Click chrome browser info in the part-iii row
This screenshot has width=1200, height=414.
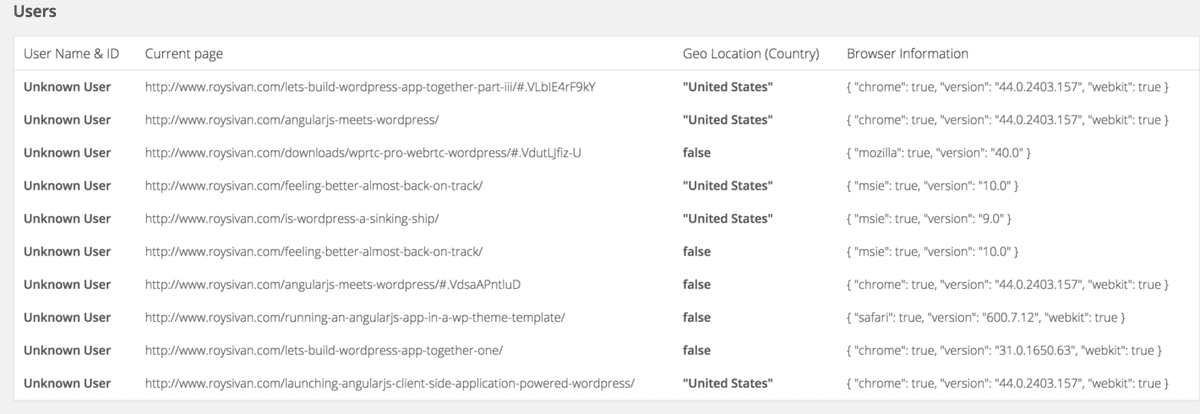pos(1008,87)
